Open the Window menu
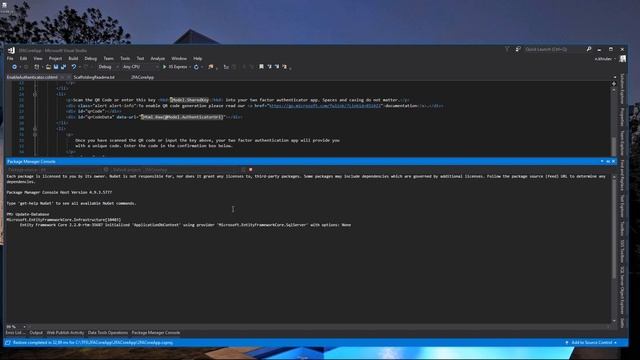640x360 pixels. 179,59
